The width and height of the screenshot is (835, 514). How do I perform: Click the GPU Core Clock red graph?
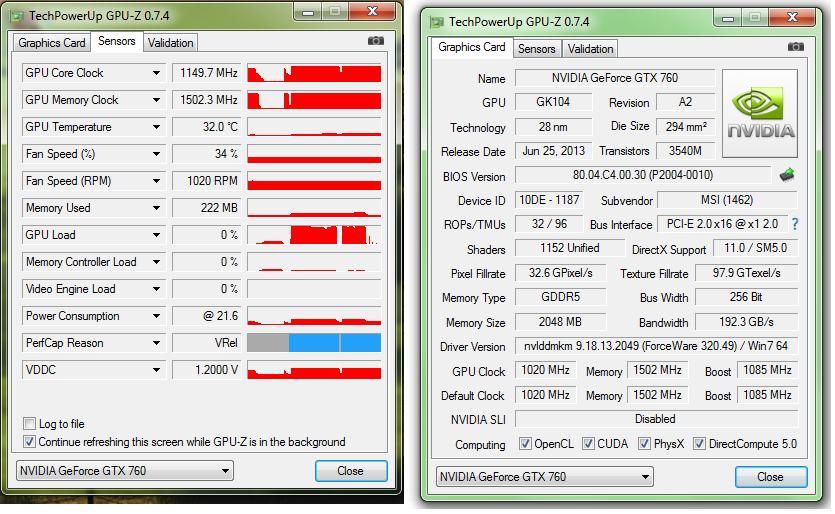click(314, 73)
